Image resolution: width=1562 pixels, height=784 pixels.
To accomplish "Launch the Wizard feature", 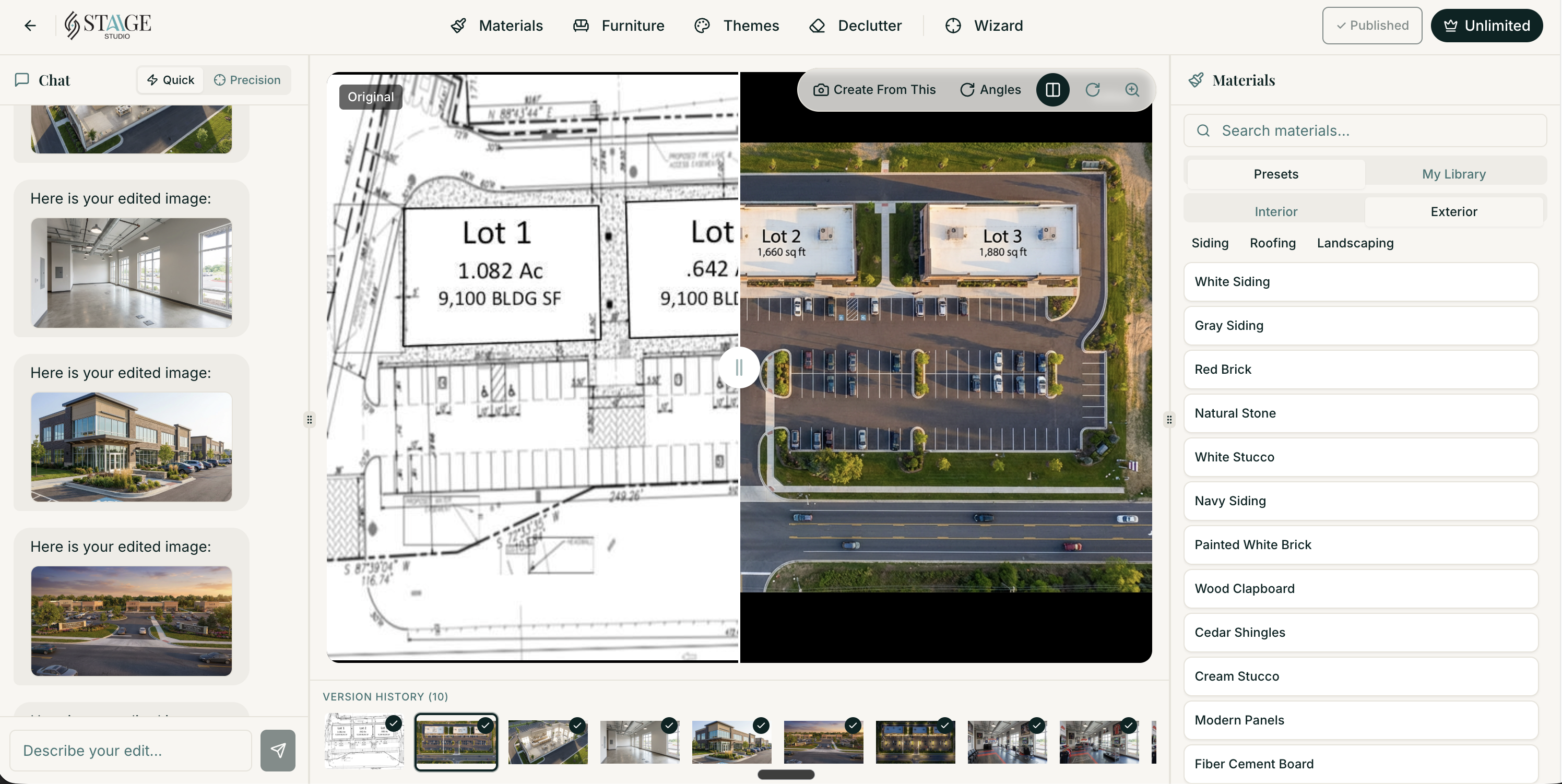I will 984,26.
